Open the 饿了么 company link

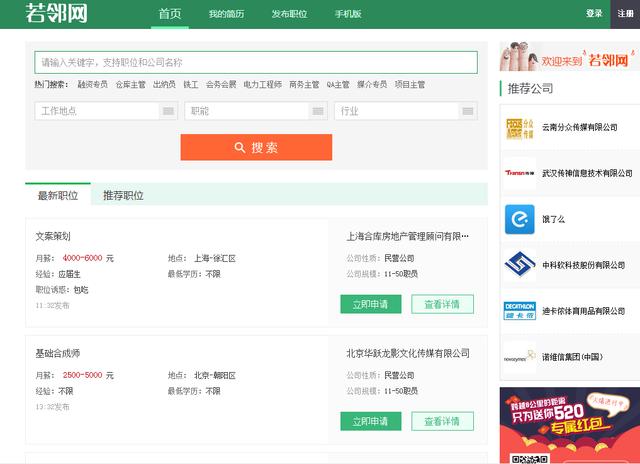click(553, 219)
